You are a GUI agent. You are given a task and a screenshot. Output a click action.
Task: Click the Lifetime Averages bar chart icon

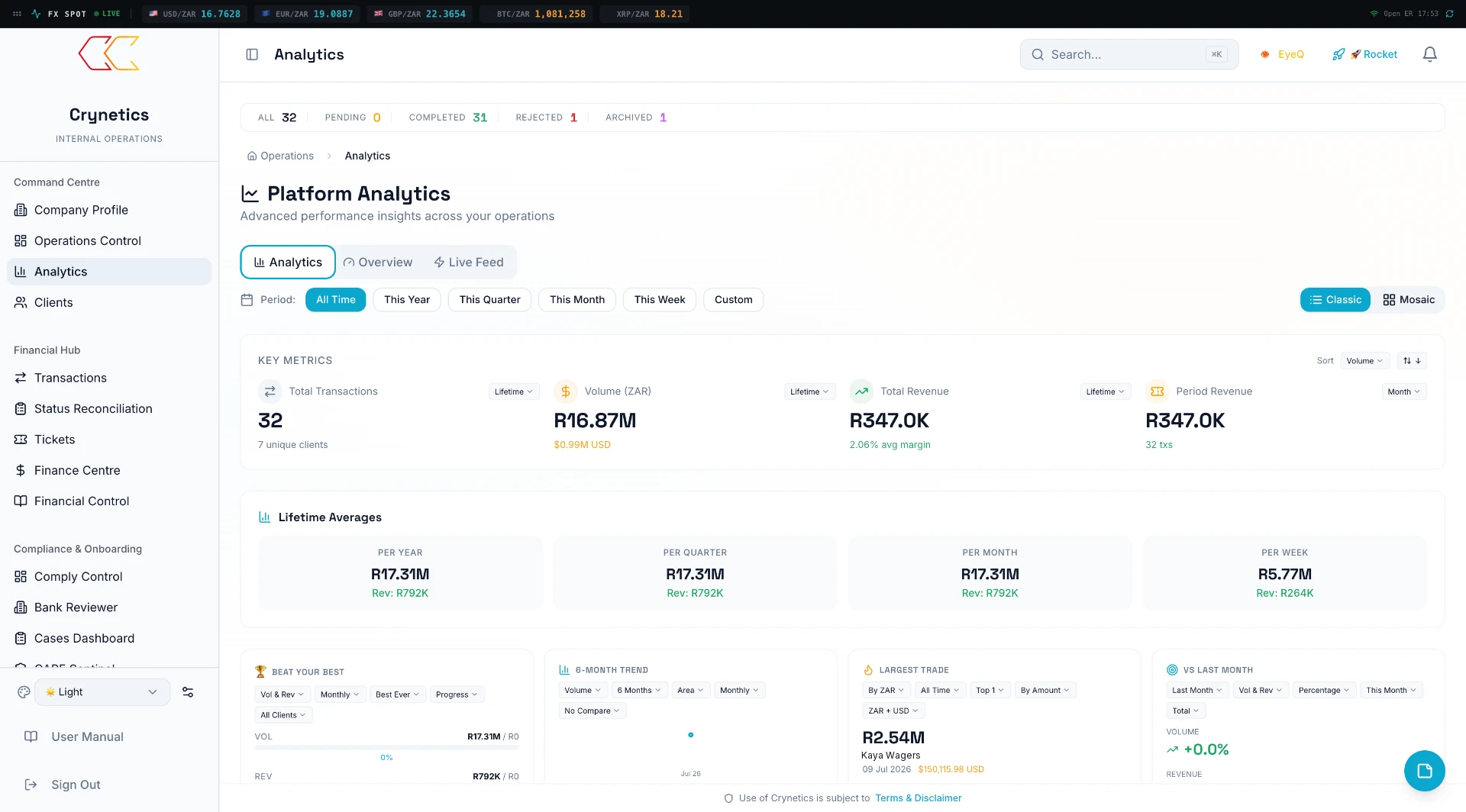coord(264,517)
